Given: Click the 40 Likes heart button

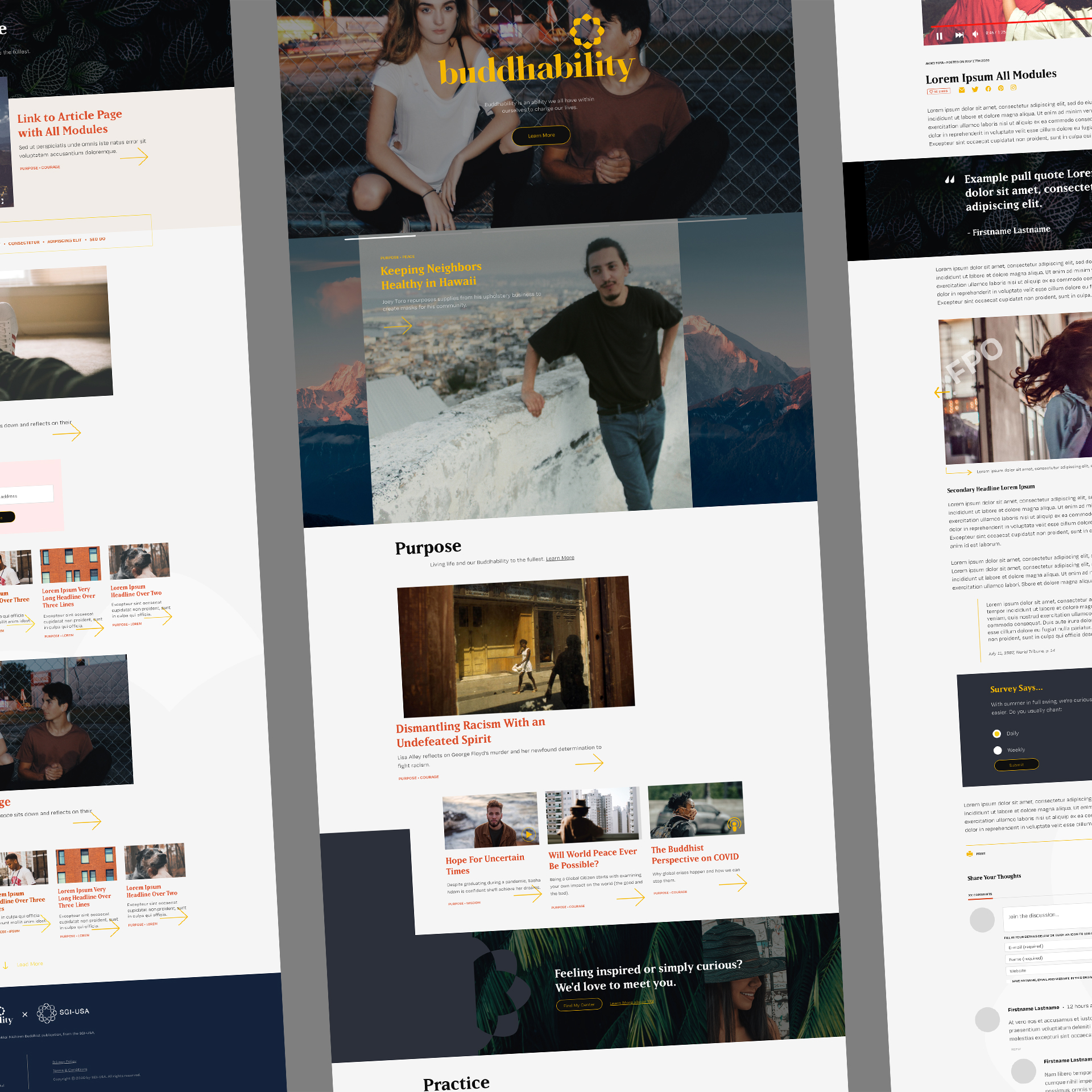Looking at the screenshot, I should (x=938, y=91).
